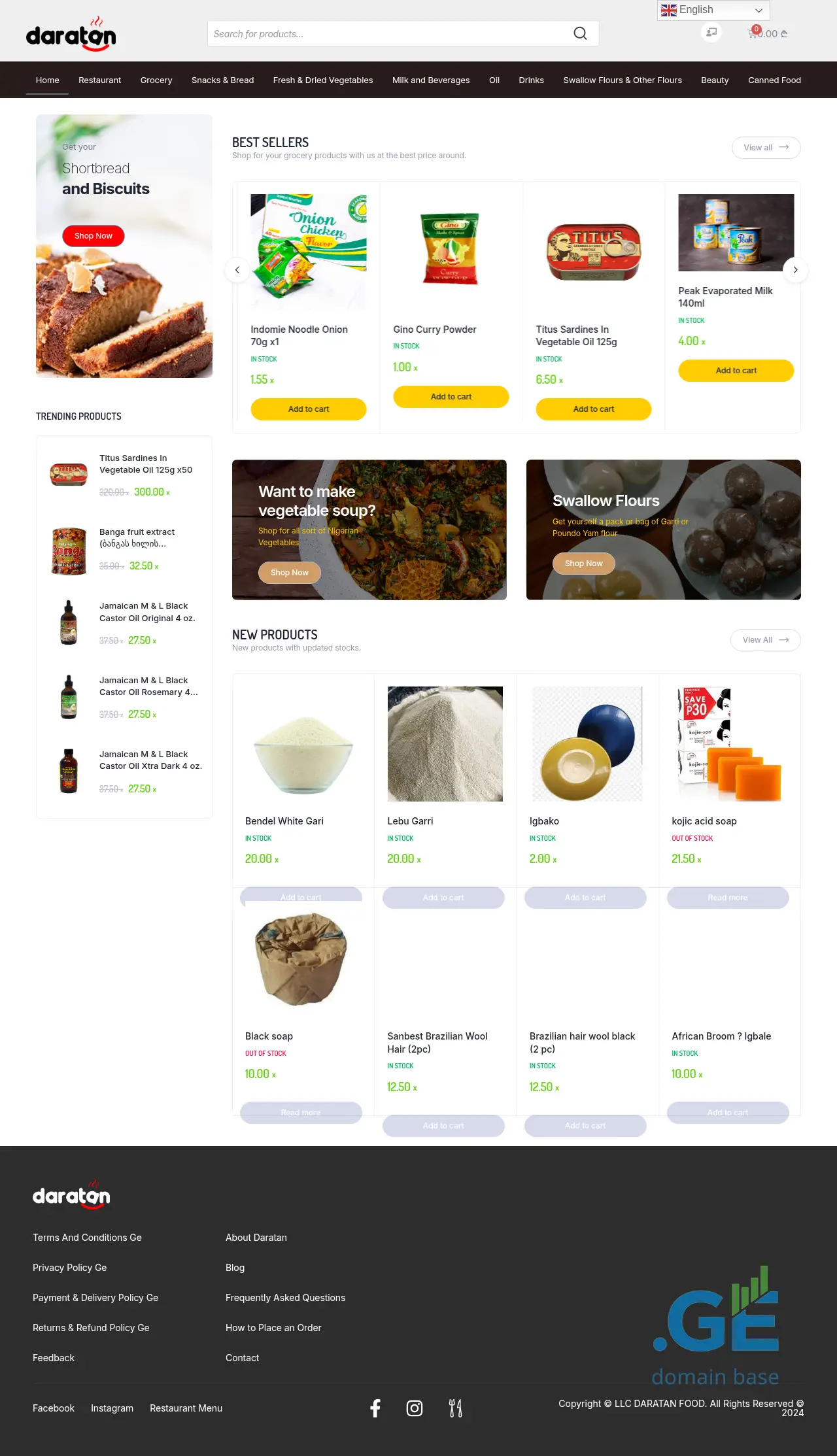The image size is (837, 1456).
Task: Click the product search input field
Action: point(389,34)
